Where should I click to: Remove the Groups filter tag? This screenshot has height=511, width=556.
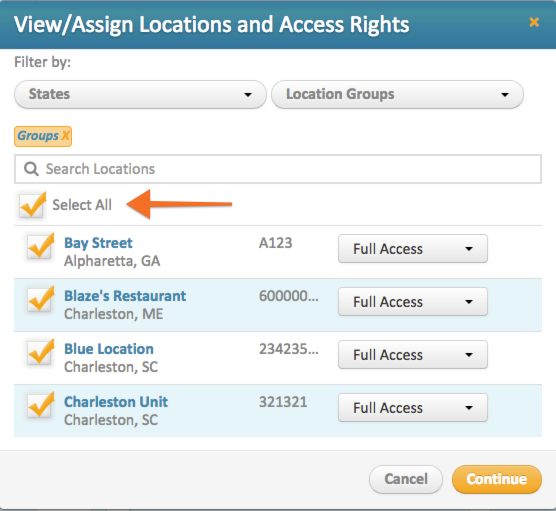[x=65, y=136]
